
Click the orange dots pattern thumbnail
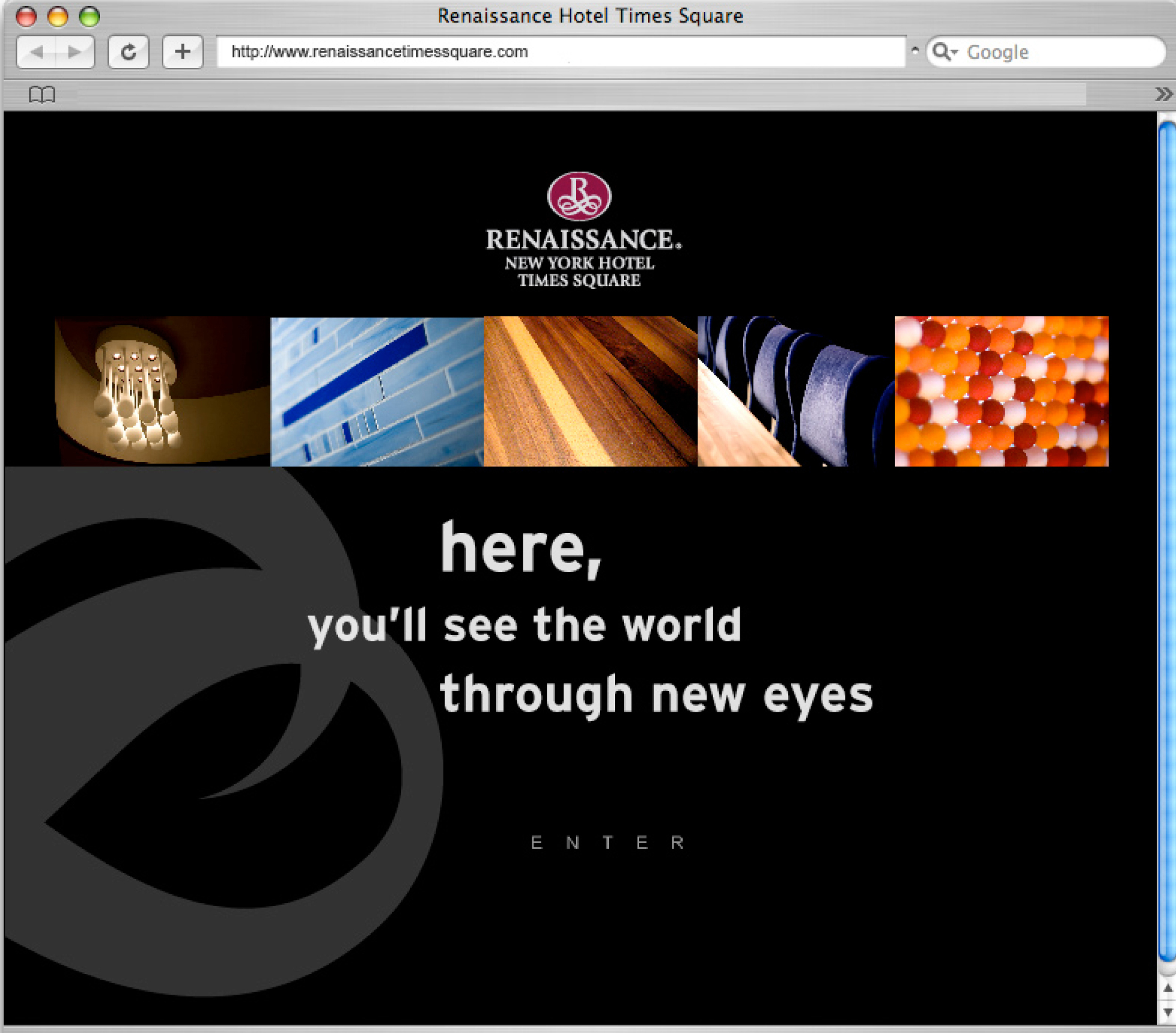click(1001, 391)
